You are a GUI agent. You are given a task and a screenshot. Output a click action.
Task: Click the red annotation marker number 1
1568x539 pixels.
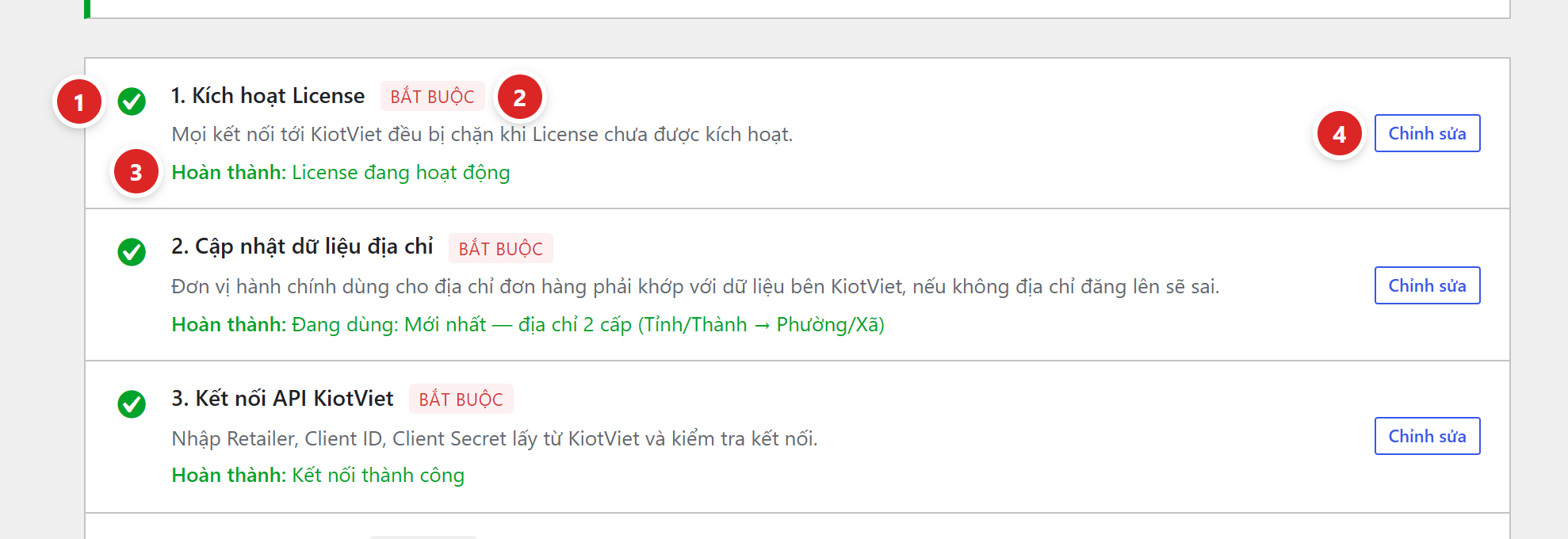coord(78,102)
